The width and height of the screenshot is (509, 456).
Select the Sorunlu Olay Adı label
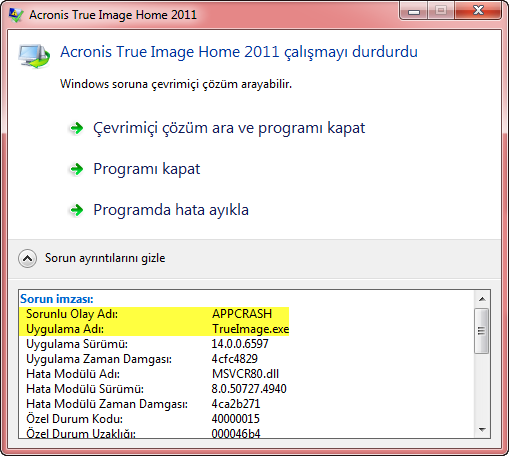point(72,314)
